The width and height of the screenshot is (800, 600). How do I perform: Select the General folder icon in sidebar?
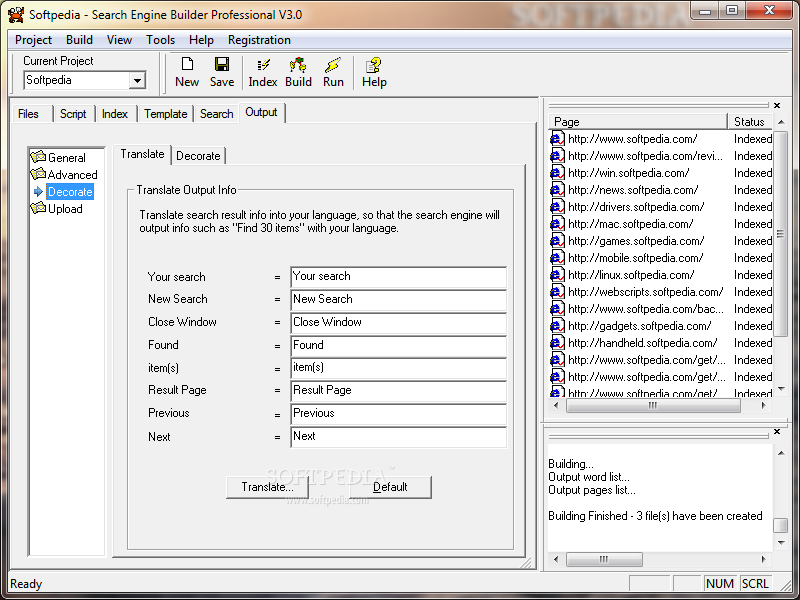click(38, 157)
